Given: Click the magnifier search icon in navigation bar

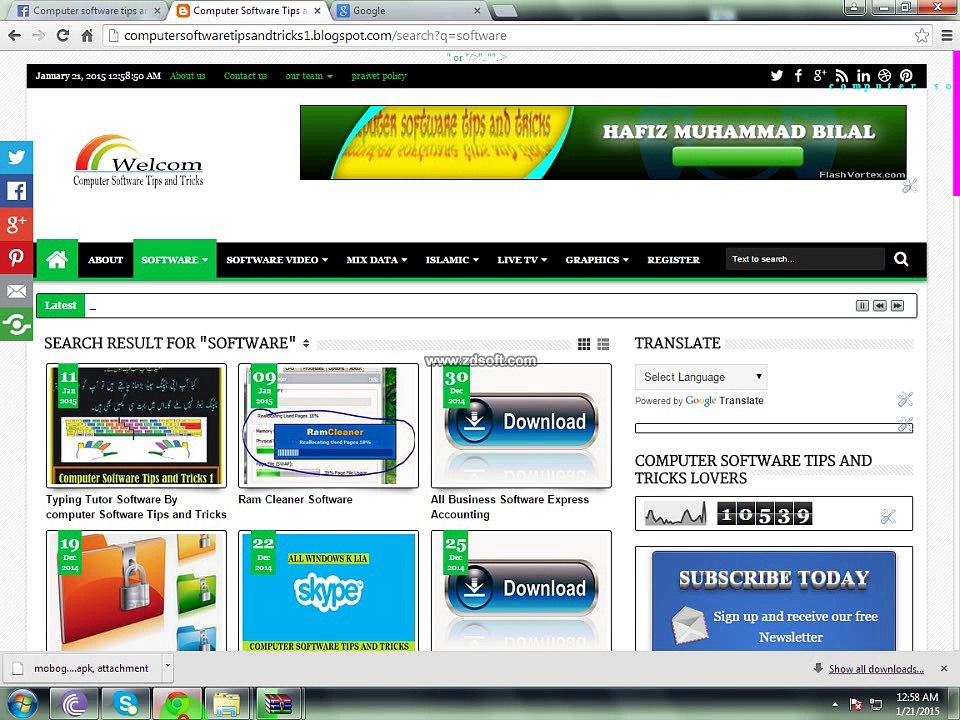Looking at the screenshot, I should point(901,260).
